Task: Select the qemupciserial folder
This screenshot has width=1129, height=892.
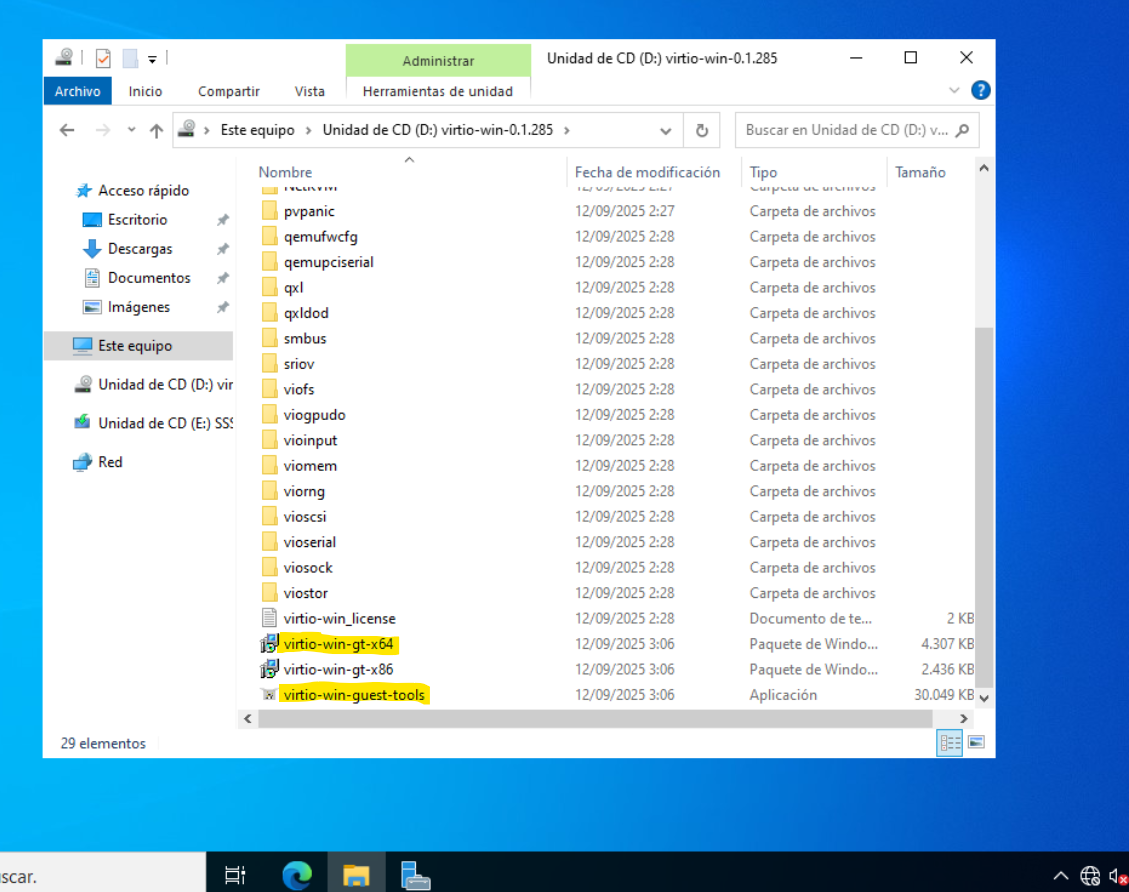Action: 328,262
